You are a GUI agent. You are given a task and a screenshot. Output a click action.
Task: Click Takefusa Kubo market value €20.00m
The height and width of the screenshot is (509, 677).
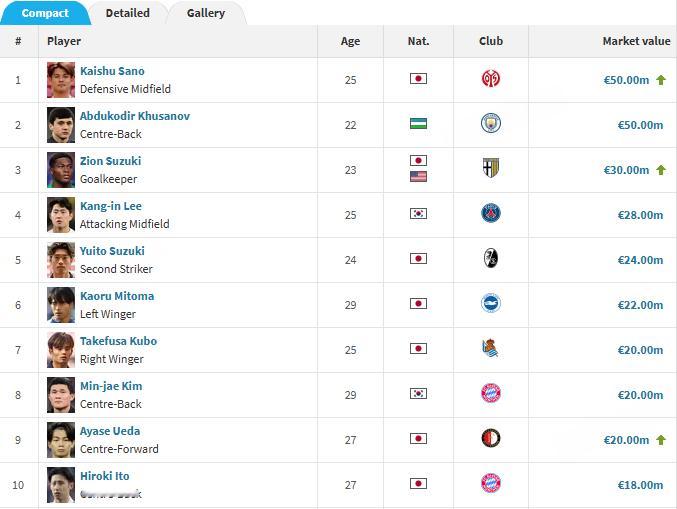click(640, 350)
